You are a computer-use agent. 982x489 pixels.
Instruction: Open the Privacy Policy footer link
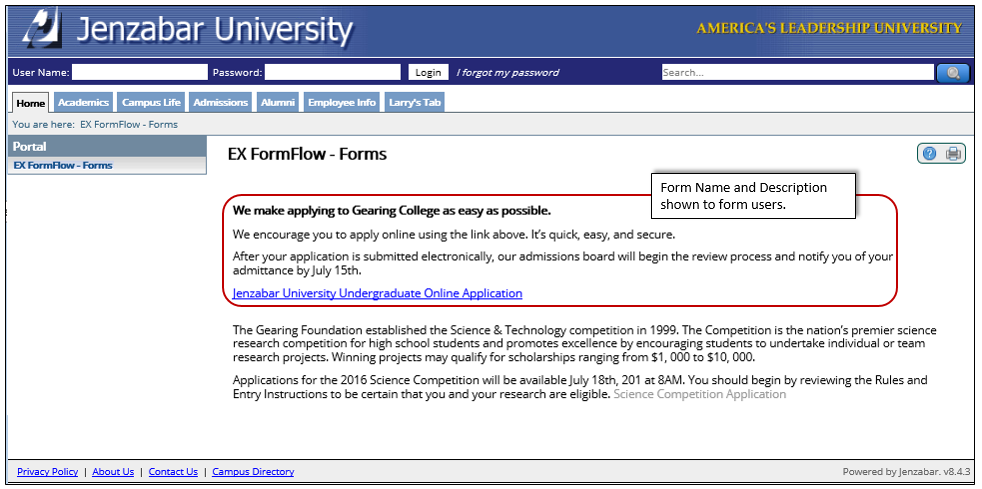click(48, 472)
